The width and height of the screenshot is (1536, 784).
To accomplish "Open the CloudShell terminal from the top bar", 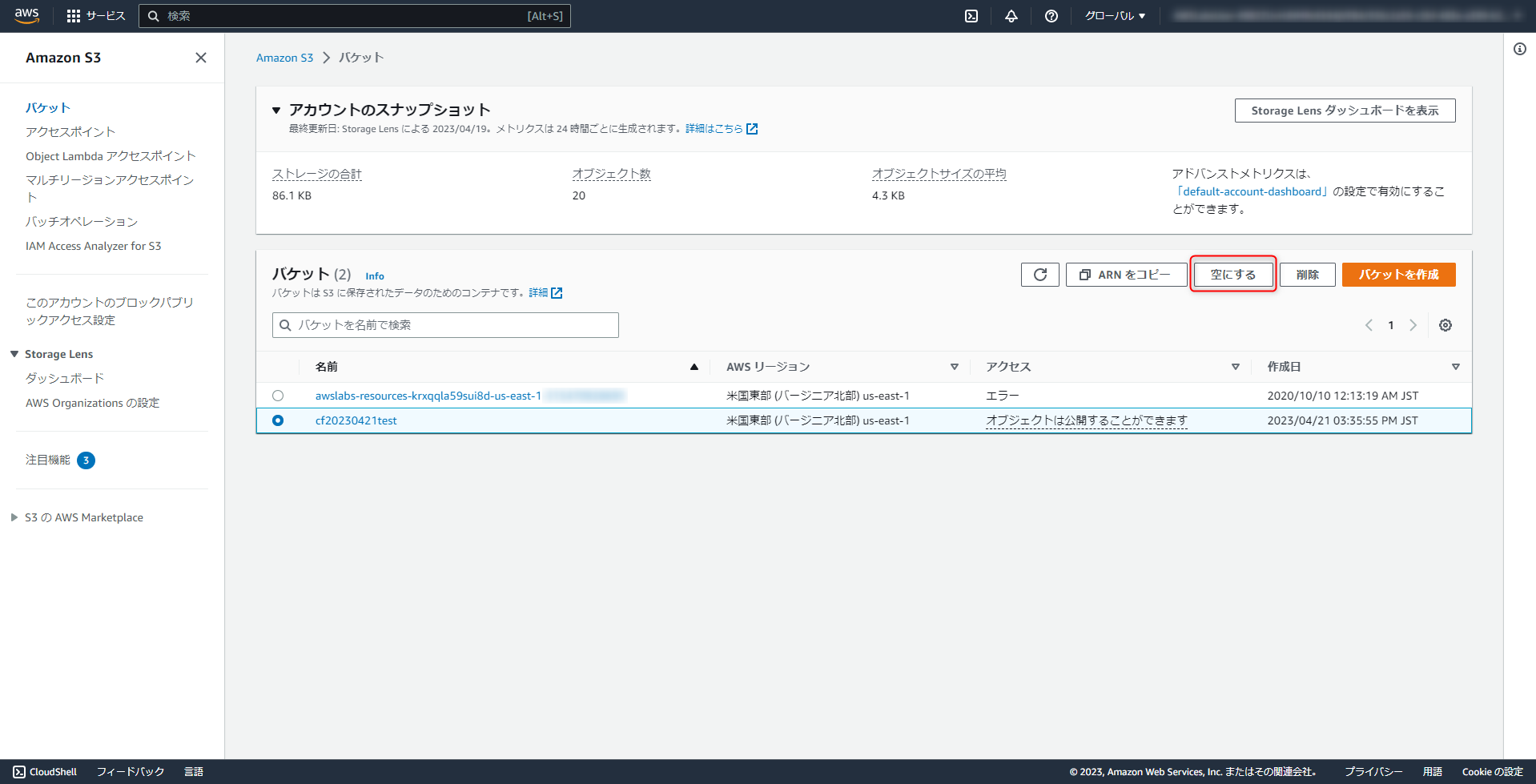I will 970,15.
